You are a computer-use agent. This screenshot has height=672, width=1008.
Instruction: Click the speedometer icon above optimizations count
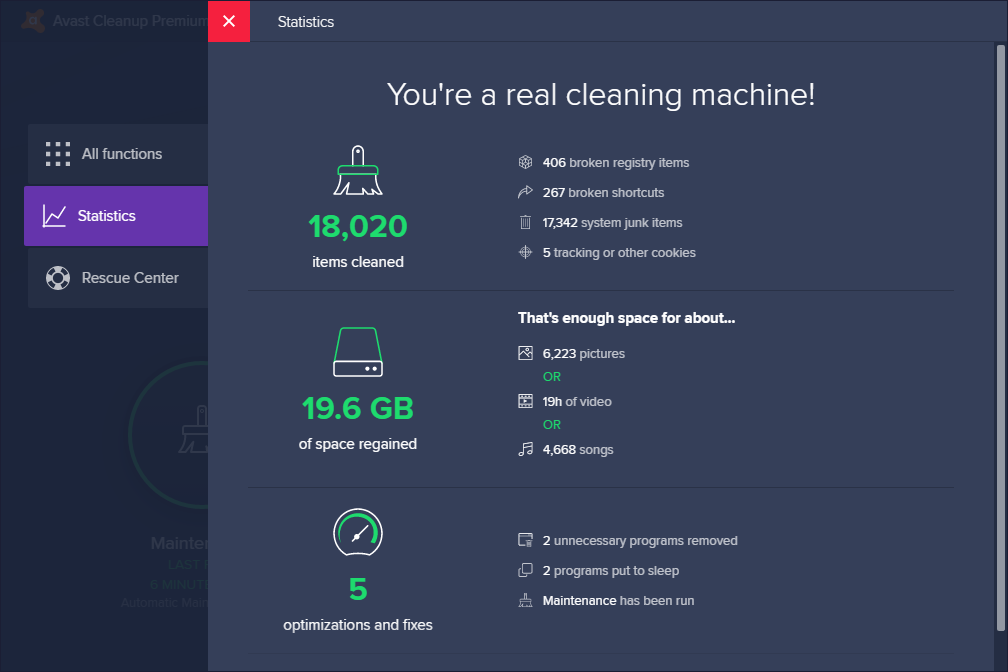357,533
